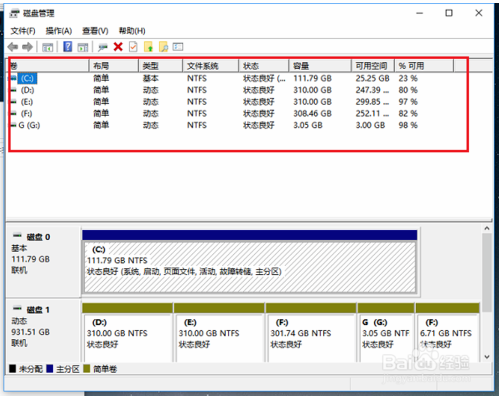This screenshot has height=396, width=499.
Task: Open the 查看(V) menu
Action: click(95, 31)
